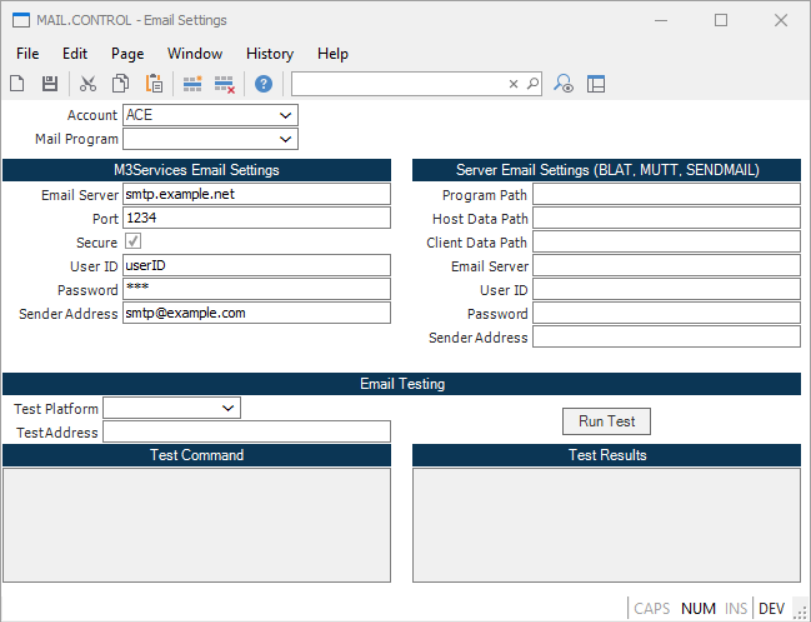This screenshot has height=622, width=811.
Task: Create a new record via toolbar
Action: pyautogui.click(x=17, y=83)
